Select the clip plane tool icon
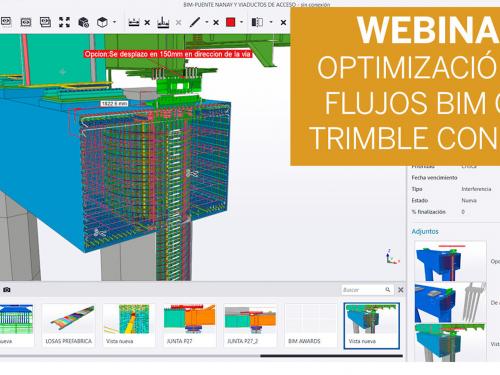 (x=163, y=23)
